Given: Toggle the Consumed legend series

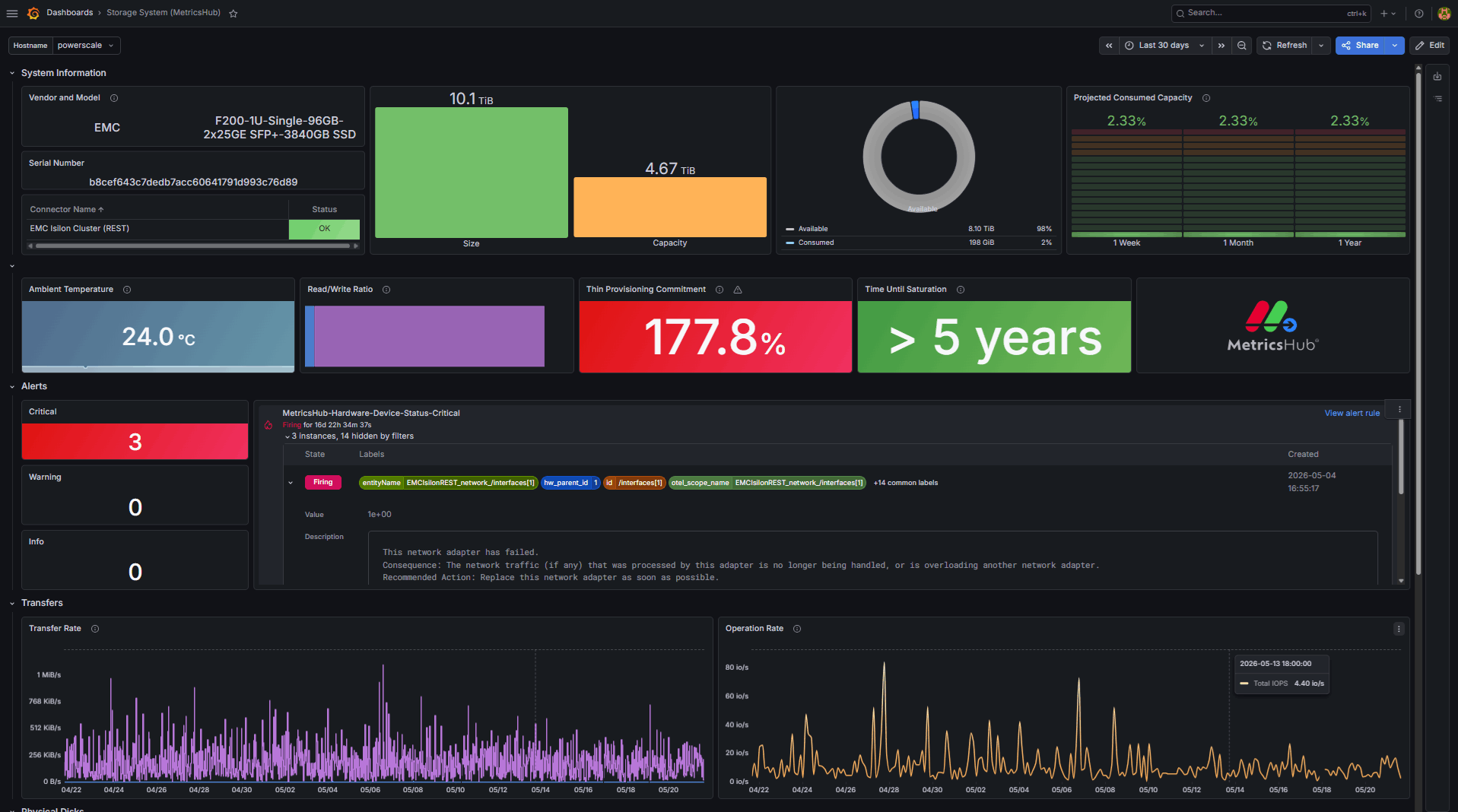Looking at the screenshot, I should (x=815, y=243).
